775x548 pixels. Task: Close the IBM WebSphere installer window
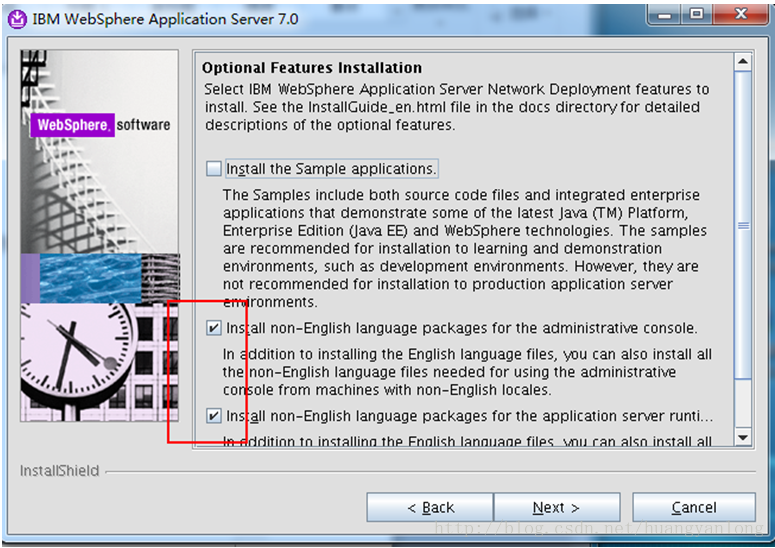[740, 14]
